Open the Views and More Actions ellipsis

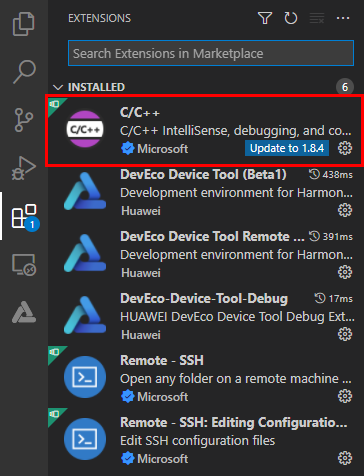(343, 18)
